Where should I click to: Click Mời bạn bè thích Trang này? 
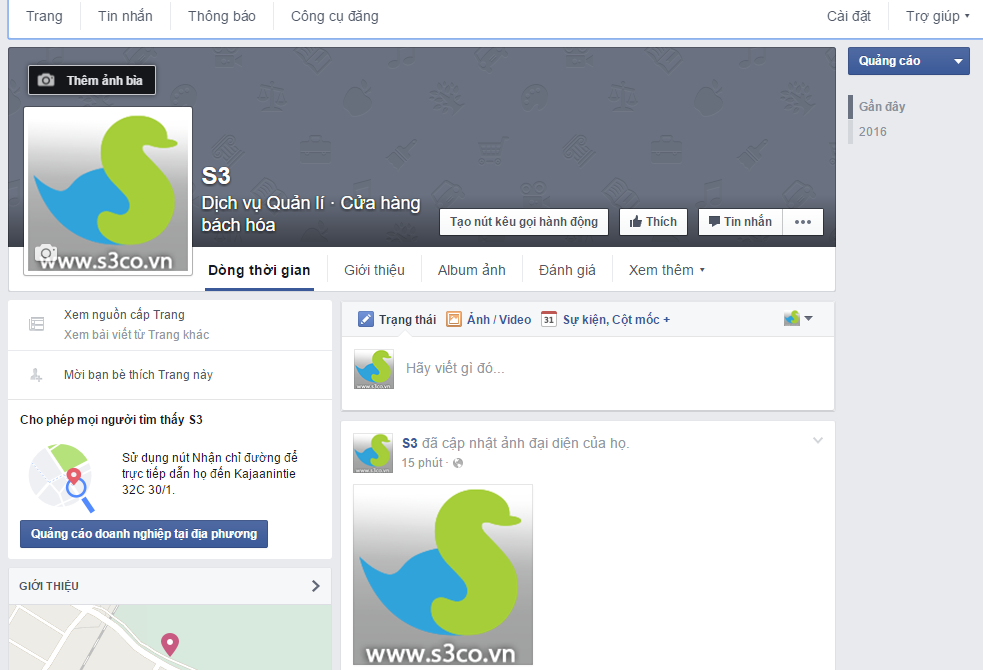click(x=139, y=375)
